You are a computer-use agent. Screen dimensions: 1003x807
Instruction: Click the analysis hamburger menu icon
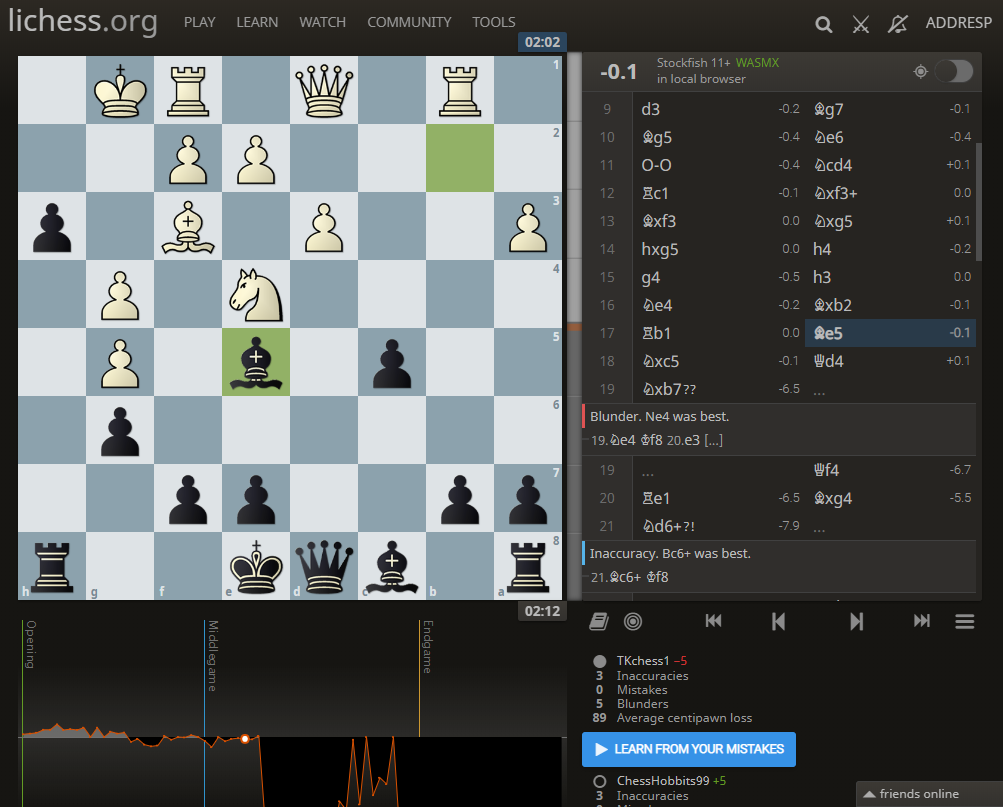point(963,620)
